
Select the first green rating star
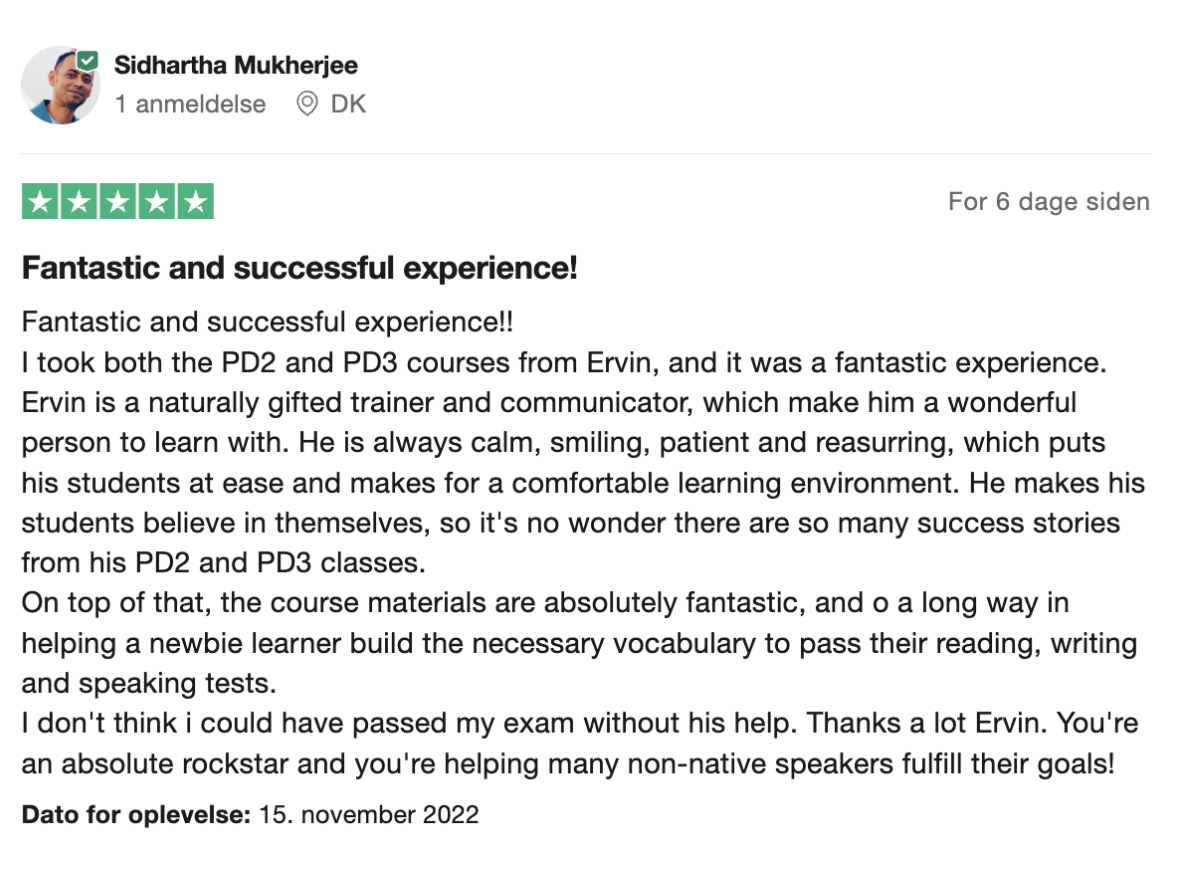[x=40, y=202]
